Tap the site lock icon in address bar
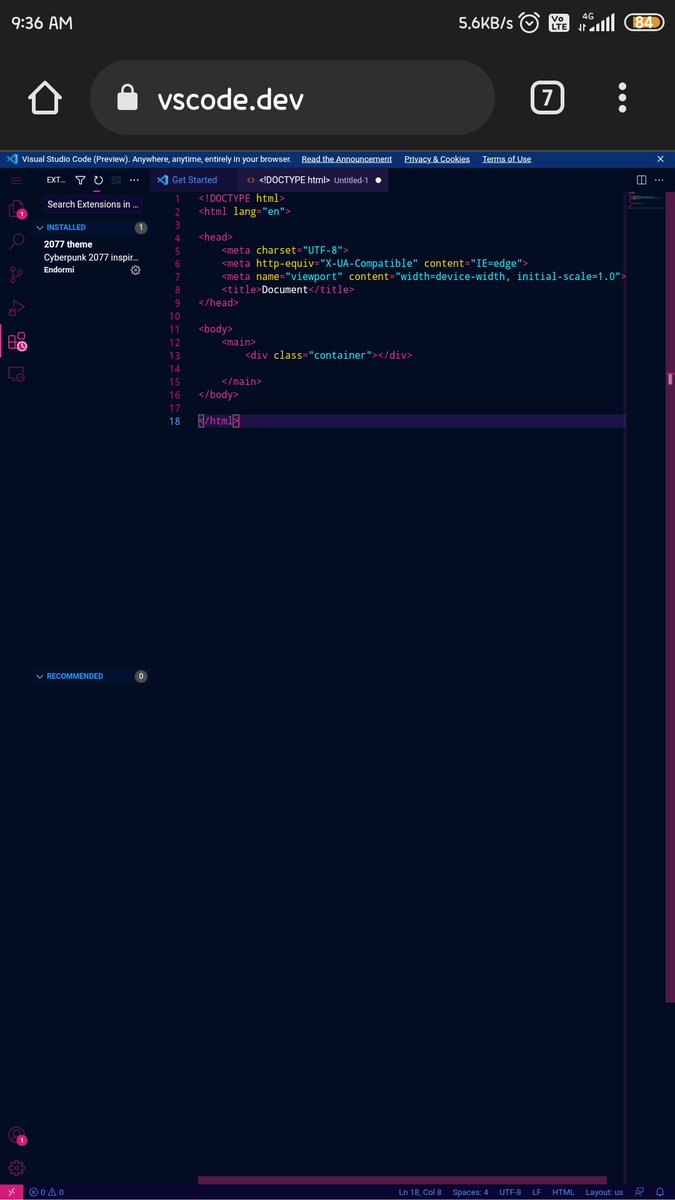 tap(127, 98)
